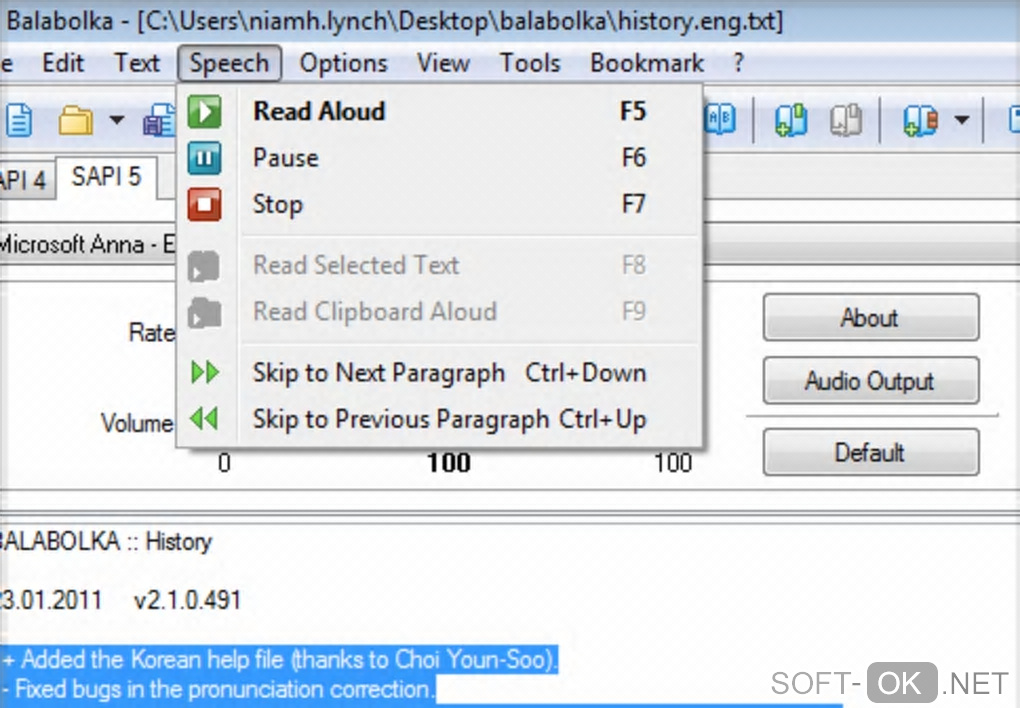Click the bookmark icon with orange marker
Image resolution: width=1020 pixels, height=708 pixels.
[x=920, y=120]
